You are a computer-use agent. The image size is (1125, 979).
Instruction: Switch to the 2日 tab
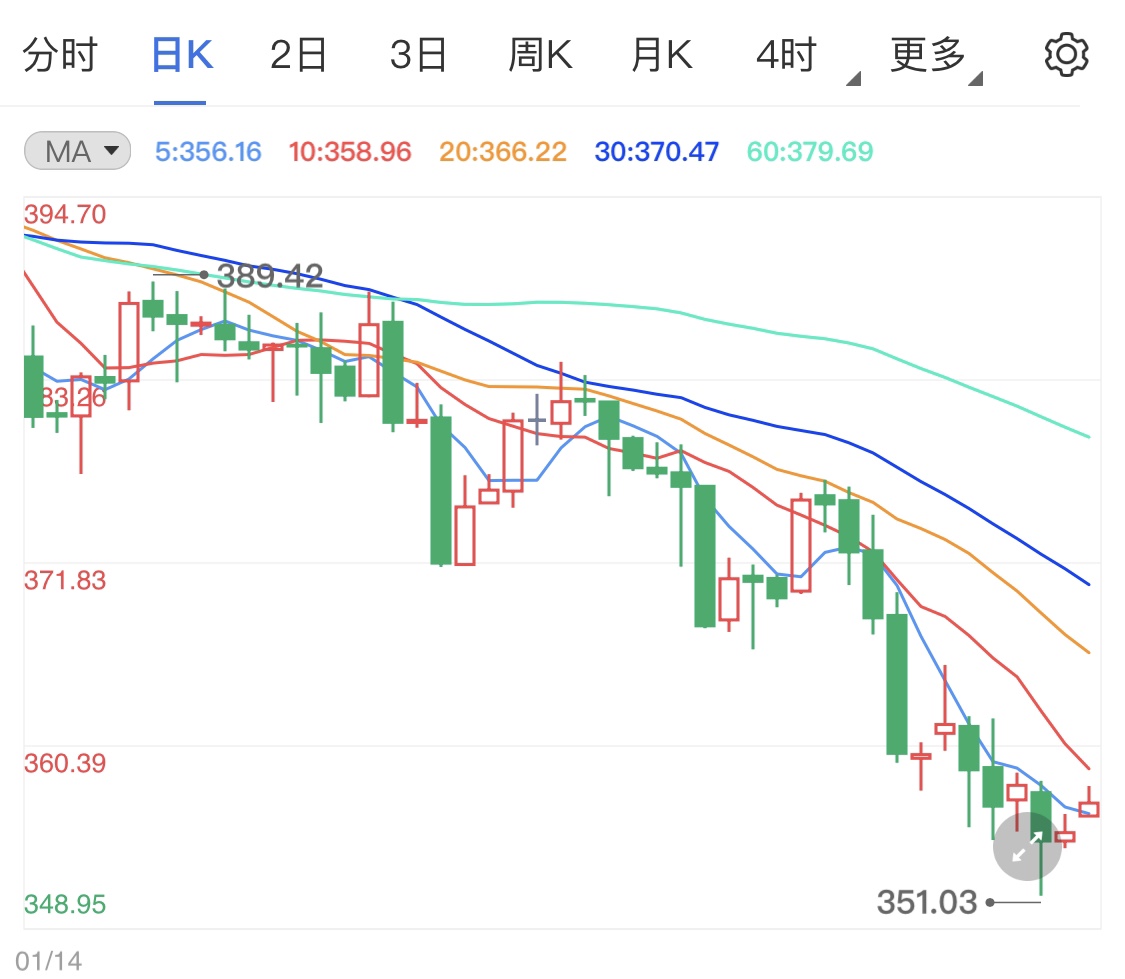(298, 55)
